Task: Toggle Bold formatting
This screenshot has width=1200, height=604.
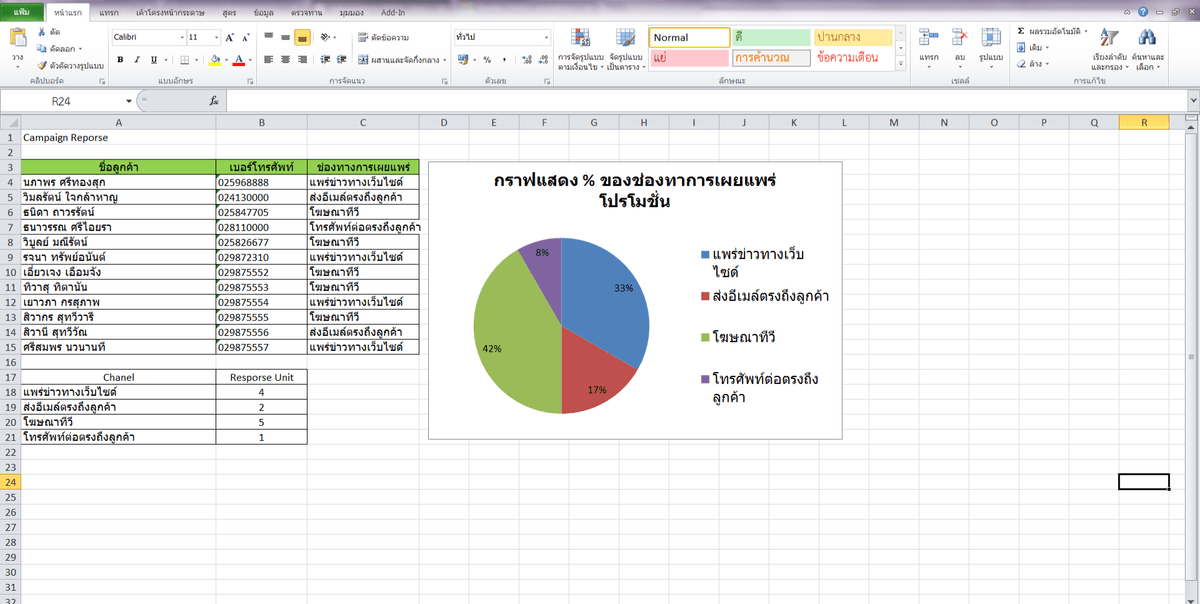Action: (x=121, y=60)
